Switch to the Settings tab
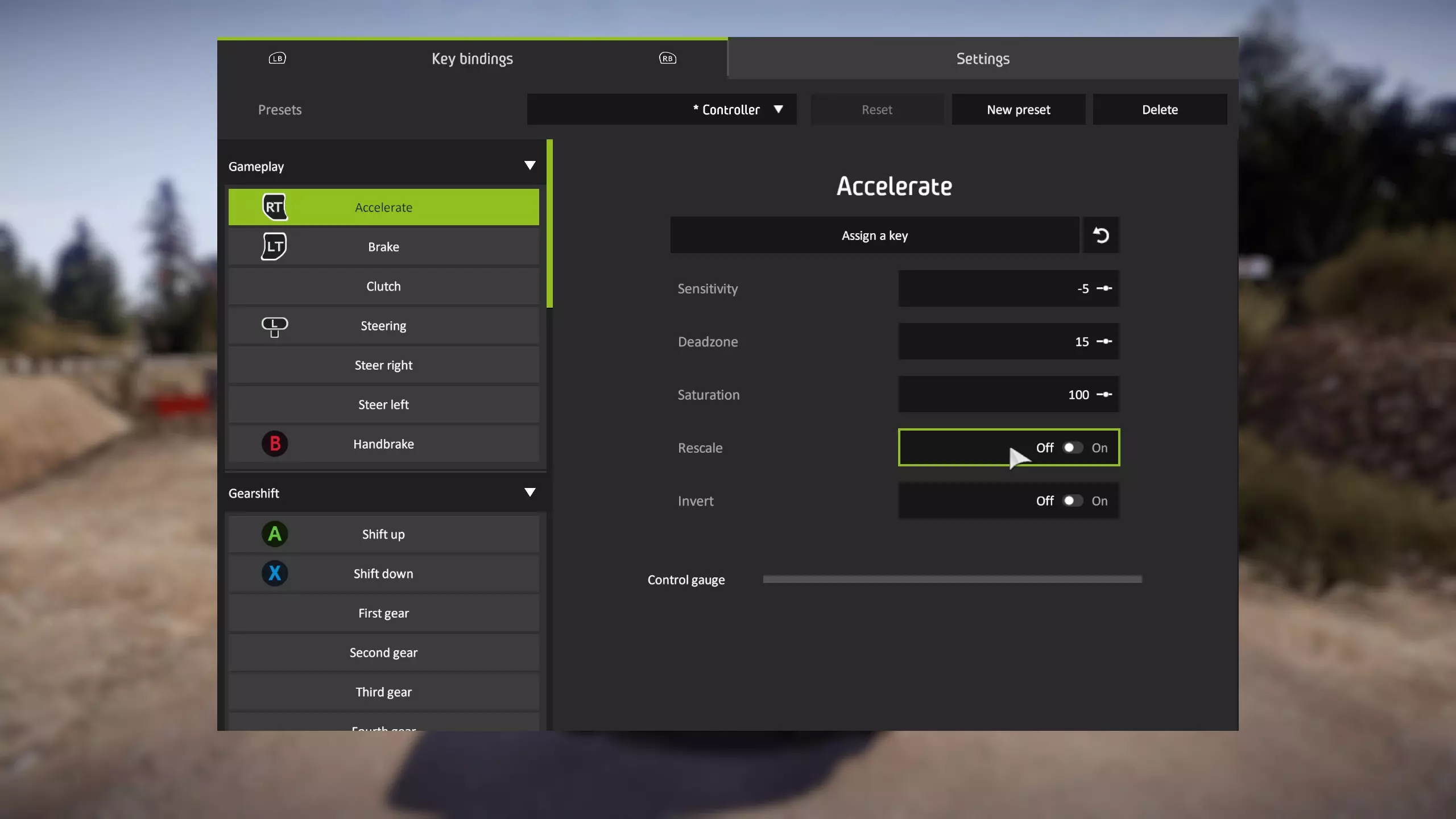1456x819 pixels. [982, 59]
